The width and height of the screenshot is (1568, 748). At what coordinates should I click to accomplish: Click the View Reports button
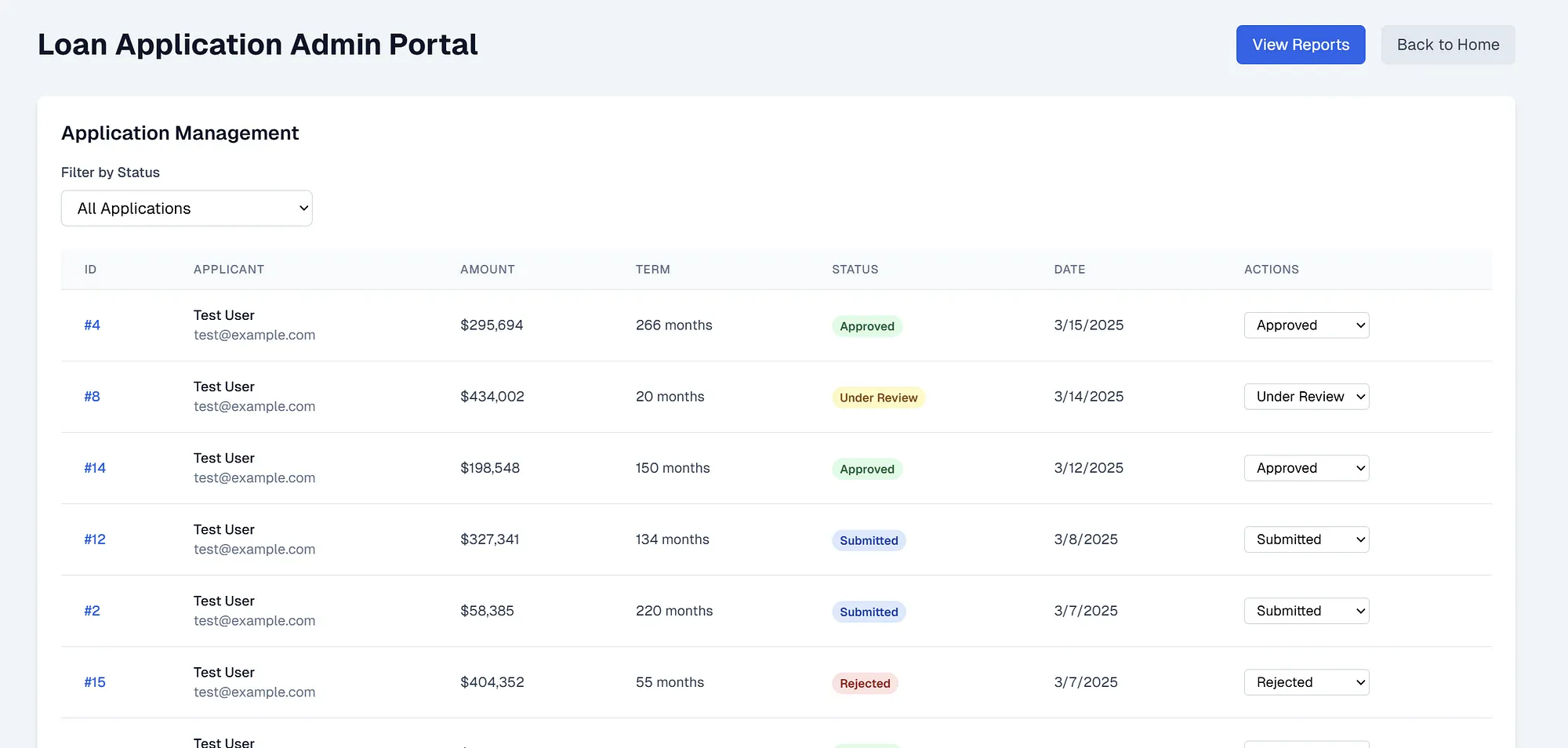(1300, 45)
